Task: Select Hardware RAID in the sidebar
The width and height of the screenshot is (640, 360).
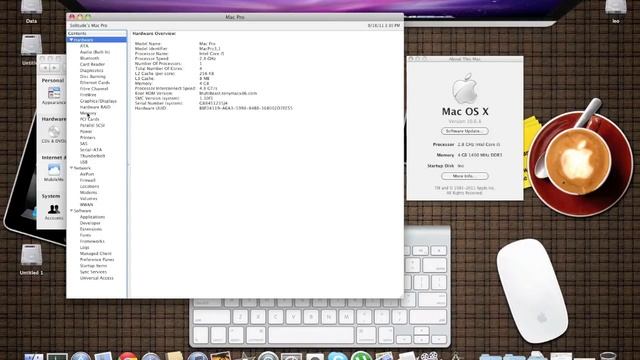Action: [x=95, y=107]
